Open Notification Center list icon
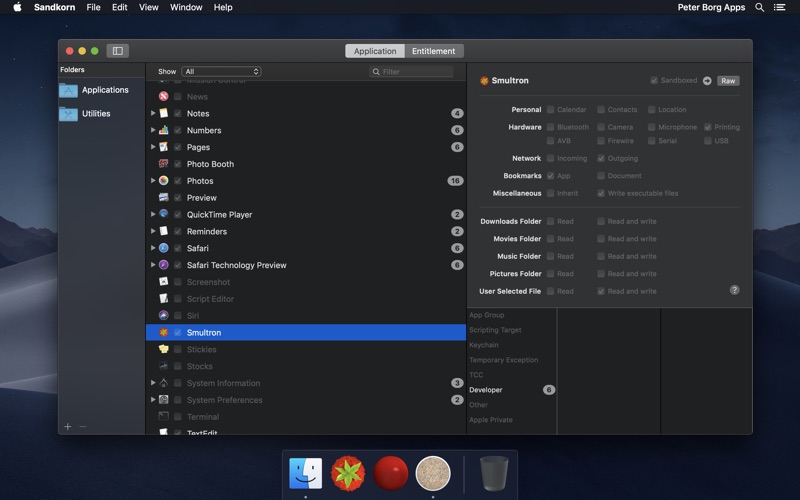 [x=779, y=7]
